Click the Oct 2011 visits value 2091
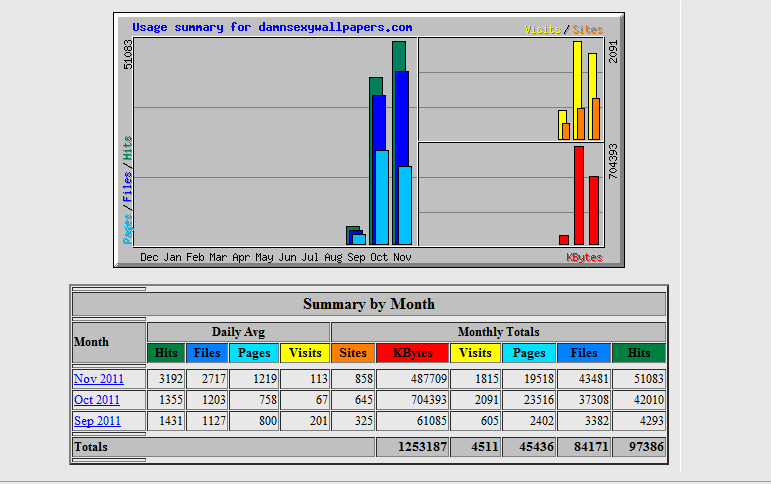771x484 pixels. [x=486, y=400]
